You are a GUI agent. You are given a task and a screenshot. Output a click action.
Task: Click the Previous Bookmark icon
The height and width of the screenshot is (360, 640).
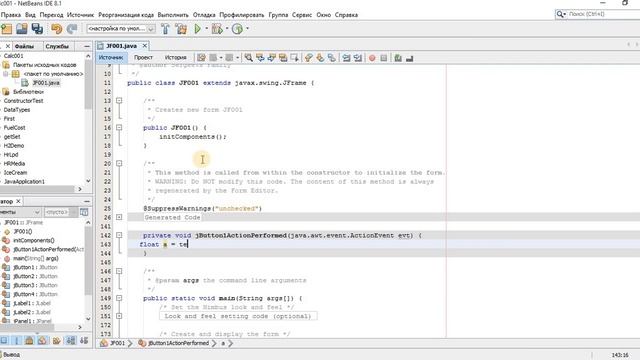pos(309,58)
